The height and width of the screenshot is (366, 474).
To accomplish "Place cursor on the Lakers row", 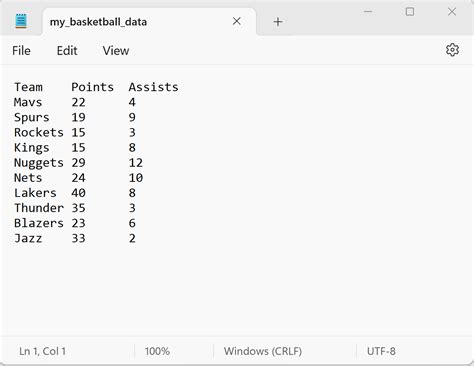I will 75,193.
